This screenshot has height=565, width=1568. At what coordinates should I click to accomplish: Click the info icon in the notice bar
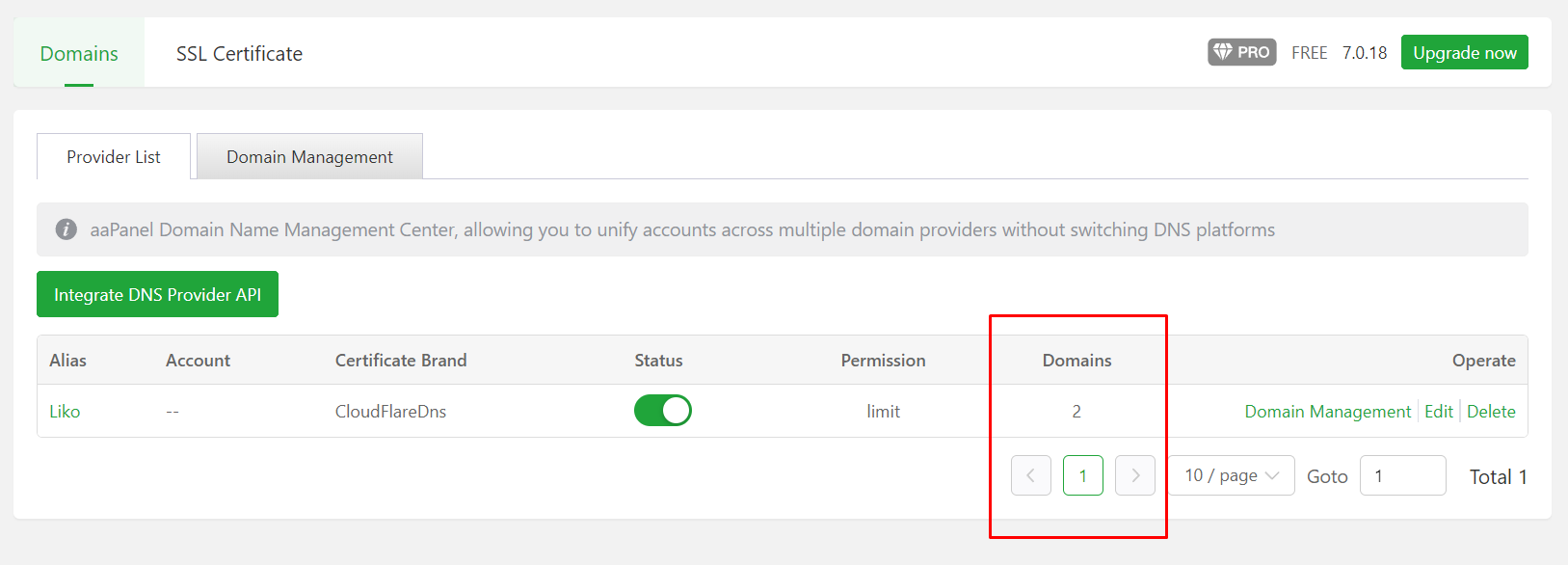pos(66,229)
